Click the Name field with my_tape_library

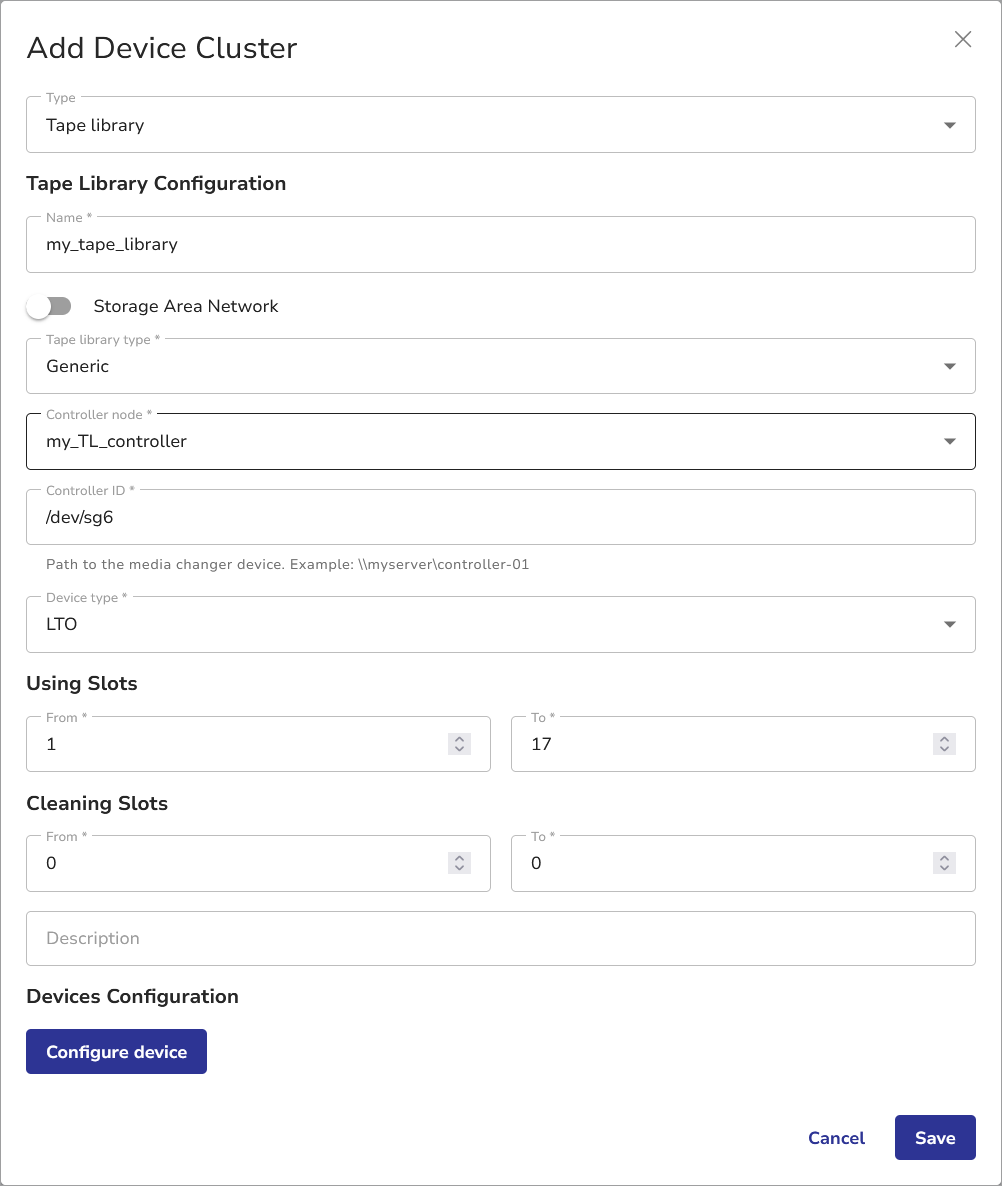click(x=500, y=244)
